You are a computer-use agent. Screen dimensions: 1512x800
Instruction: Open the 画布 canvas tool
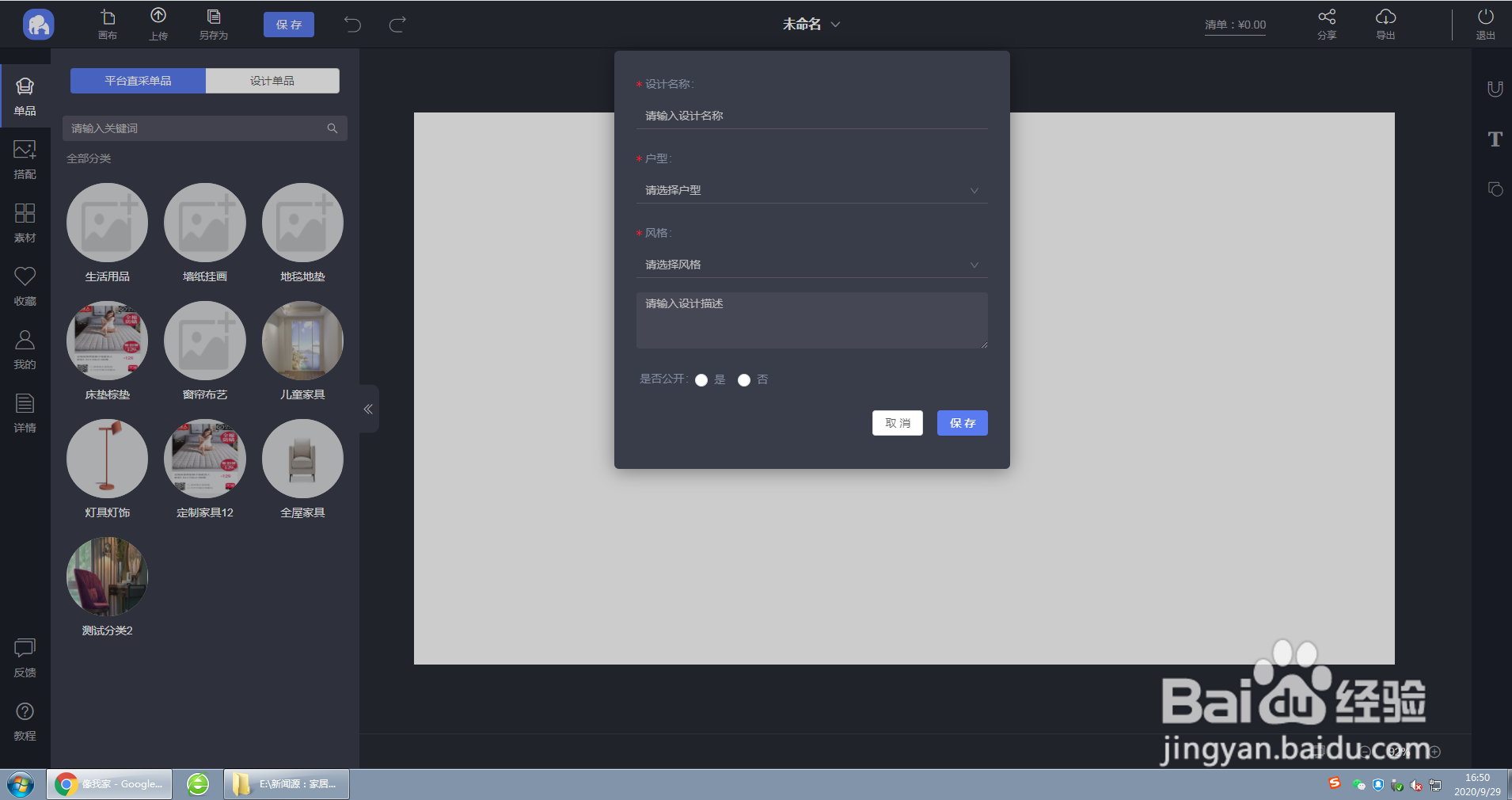click(x=108, y=25)
